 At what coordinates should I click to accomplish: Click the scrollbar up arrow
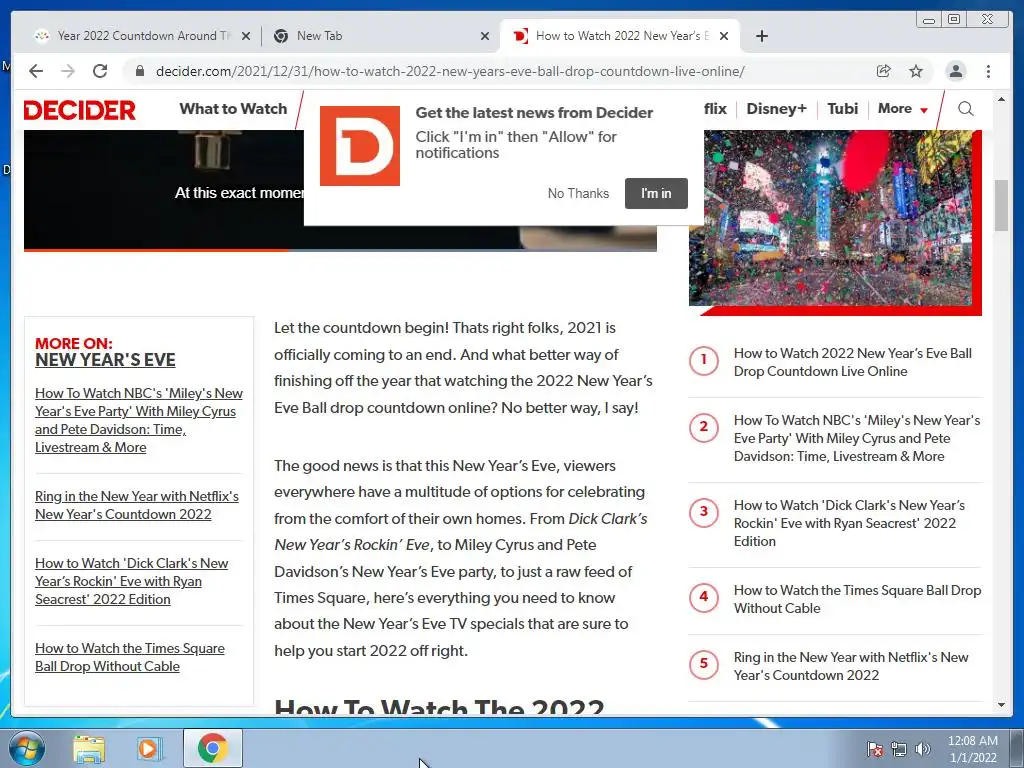tap(1001, 99)
